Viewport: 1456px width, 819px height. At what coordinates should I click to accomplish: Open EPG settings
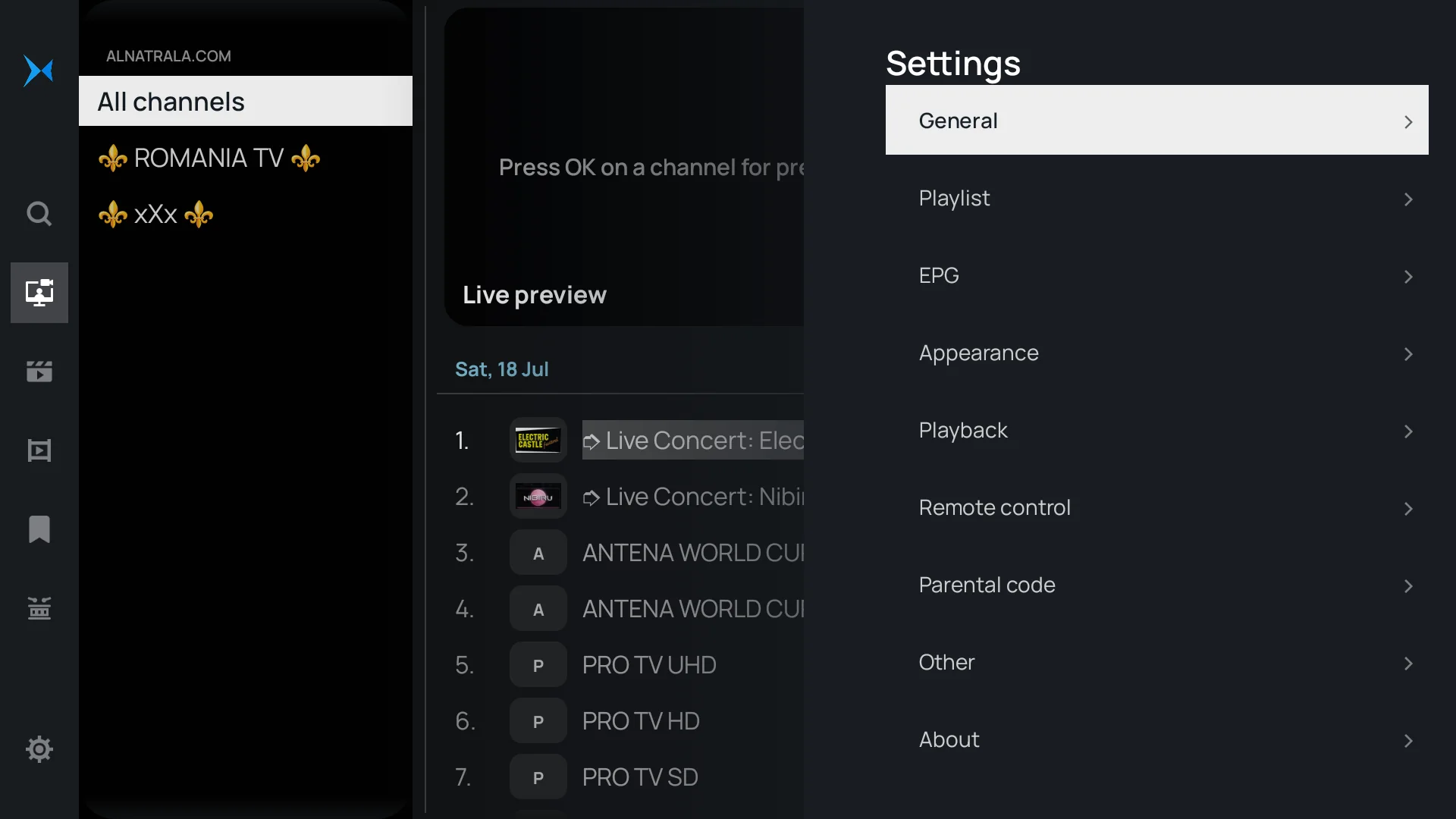coord(1157,275)
